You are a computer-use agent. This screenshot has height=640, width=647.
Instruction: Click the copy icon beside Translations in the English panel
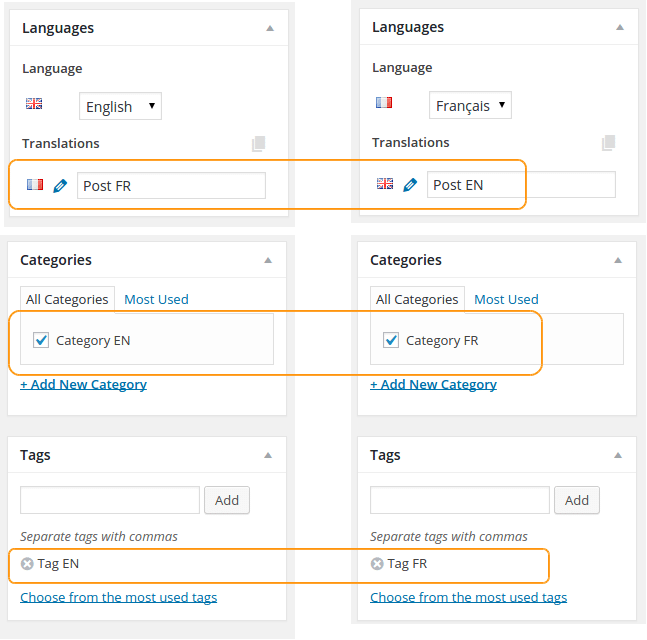(x=259, y=144)
